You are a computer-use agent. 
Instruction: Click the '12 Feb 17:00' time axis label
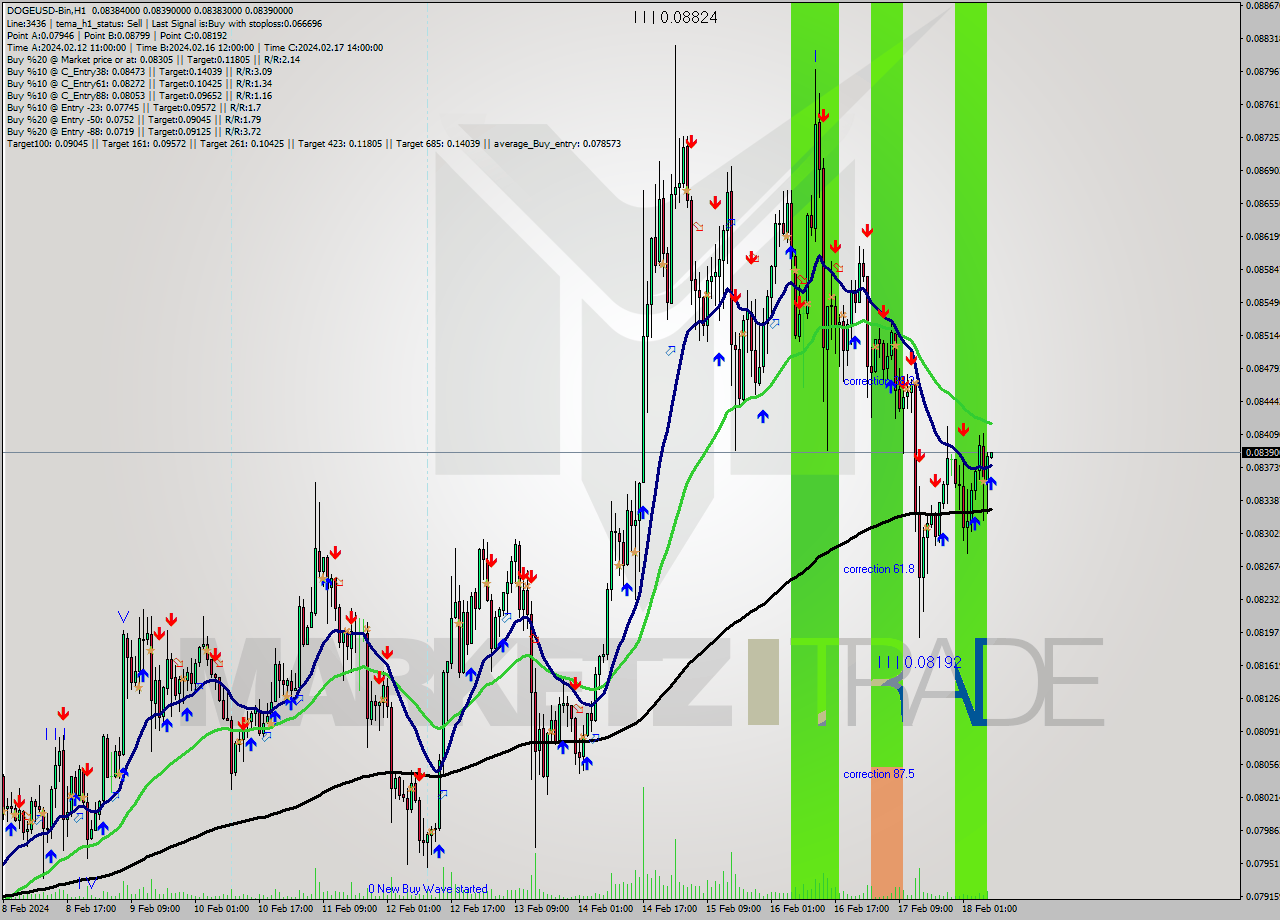point(477,910)
